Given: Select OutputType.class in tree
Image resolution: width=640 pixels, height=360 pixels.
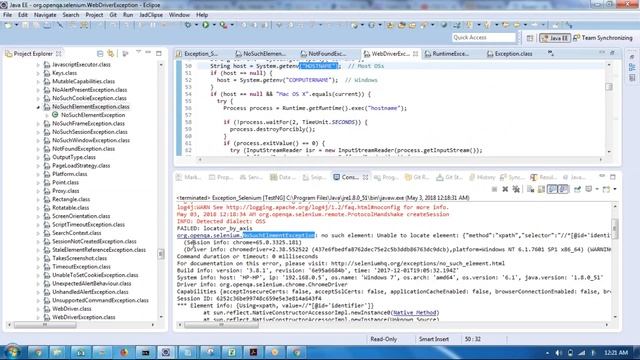Looking at the screenshot, I should [x=73, y=157].
